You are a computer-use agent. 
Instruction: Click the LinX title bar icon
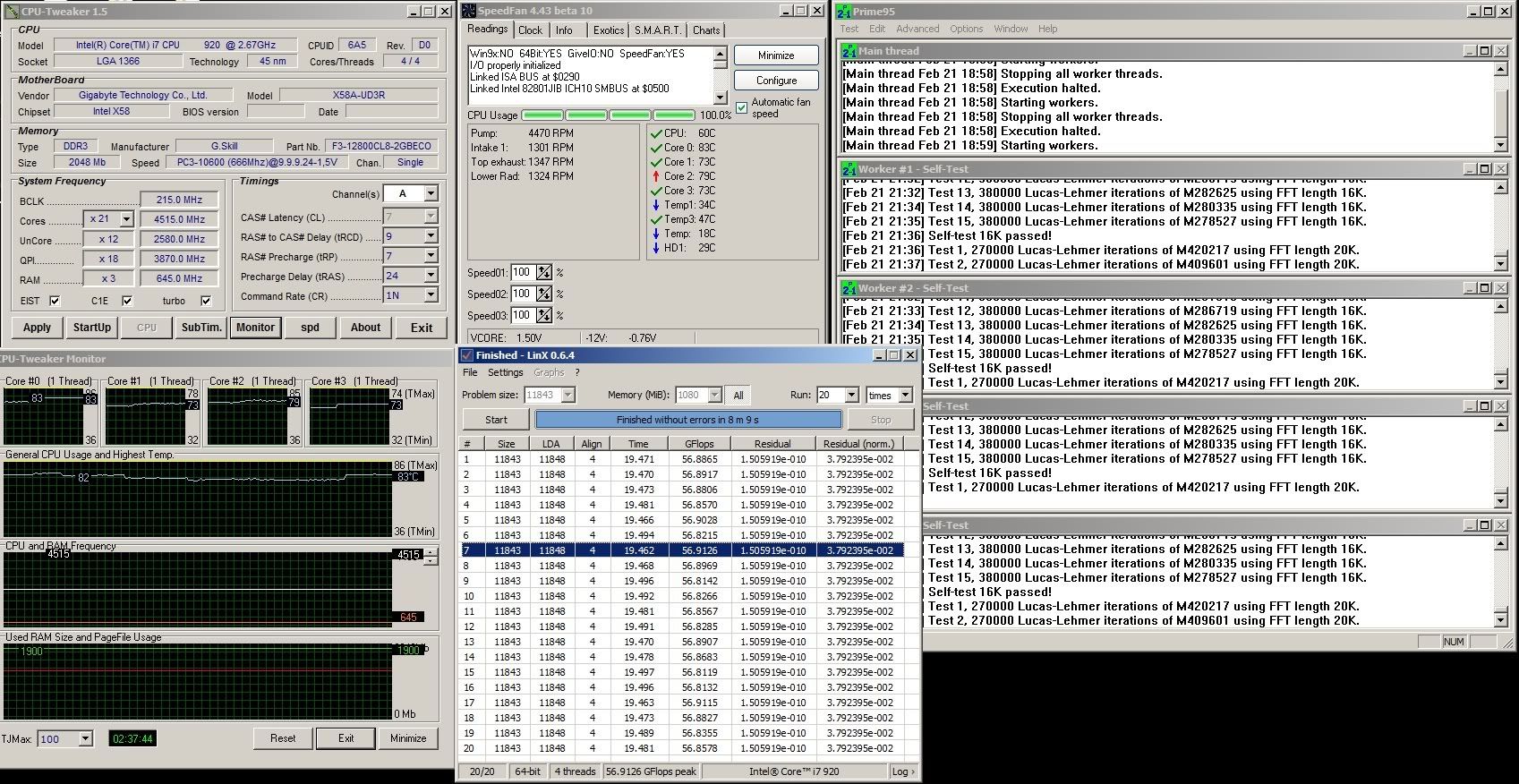(x=466, y=355)
